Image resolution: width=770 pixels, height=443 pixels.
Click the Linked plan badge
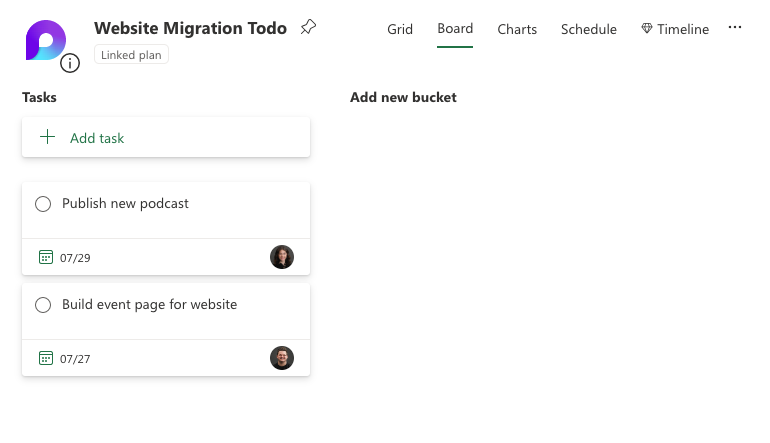[131, 55]
